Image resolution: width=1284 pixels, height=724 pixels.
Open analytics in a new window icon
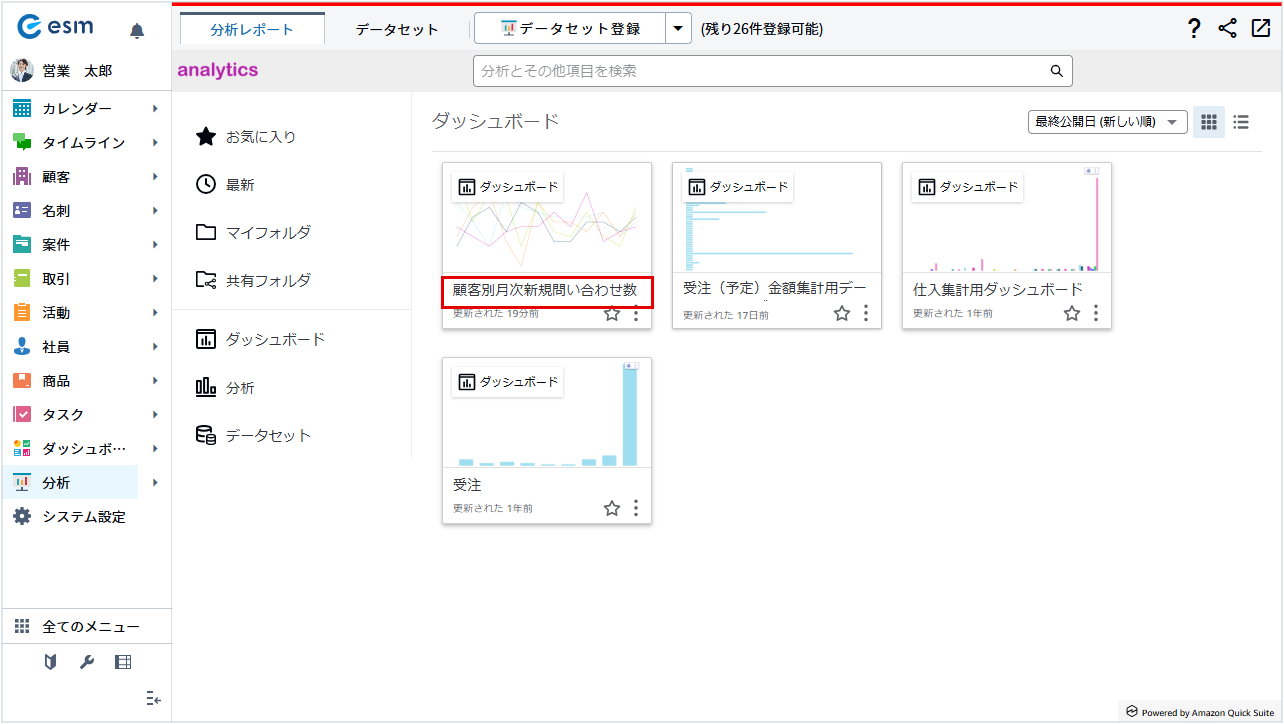(x=1260, y=29)
